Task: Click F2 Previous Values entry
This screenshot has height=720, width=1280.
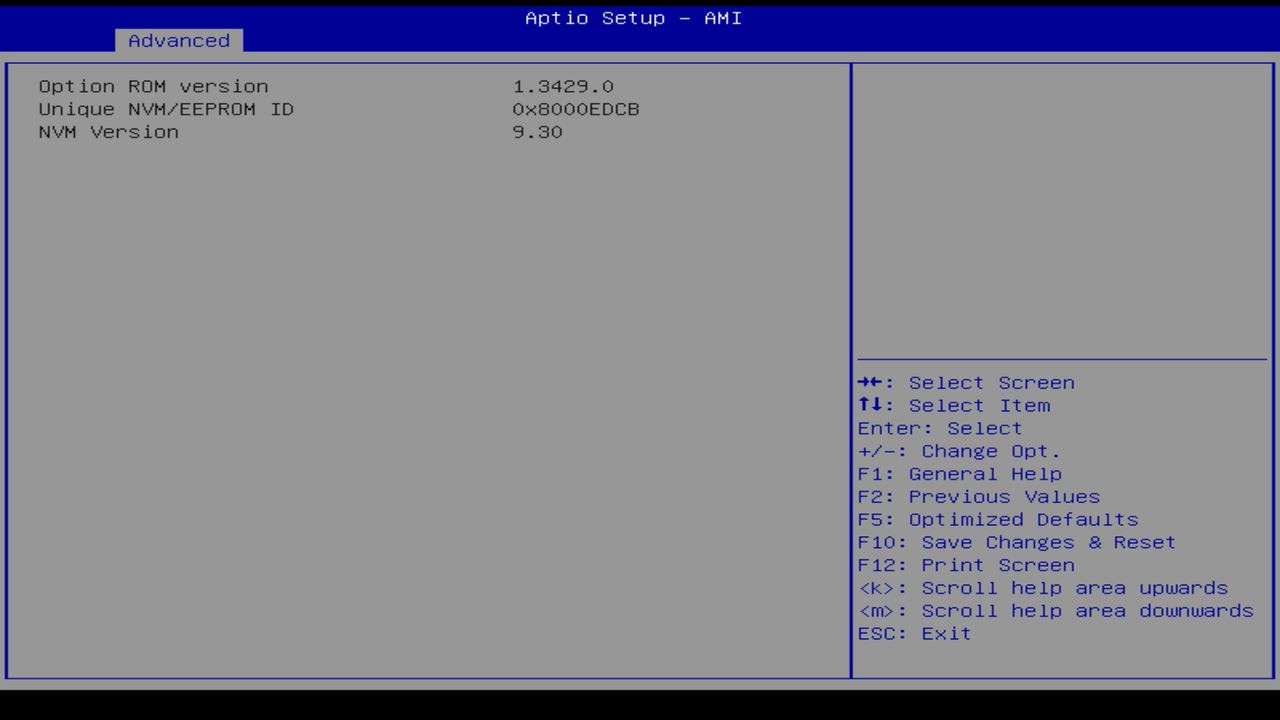Action: pyautogui.click(x=977, y=496)
